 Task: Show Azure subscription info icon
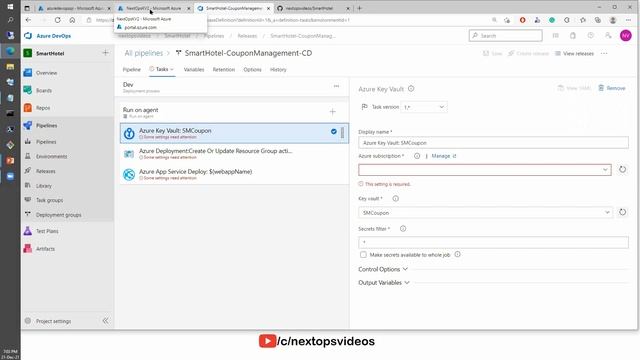point(417,156)
